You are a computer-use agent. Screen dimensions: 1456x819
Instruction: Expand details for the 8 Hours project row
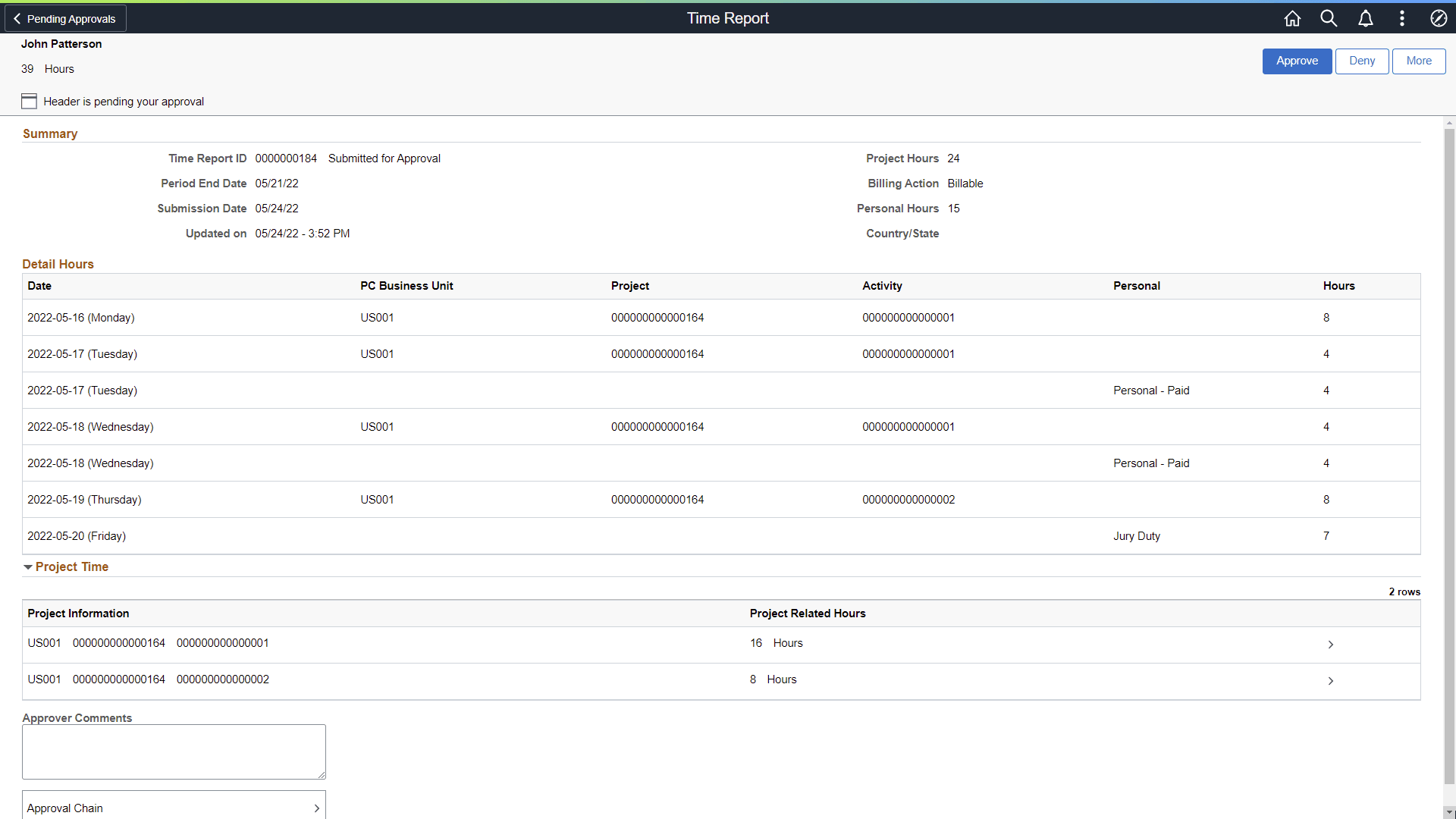[x=1331, y=680]
